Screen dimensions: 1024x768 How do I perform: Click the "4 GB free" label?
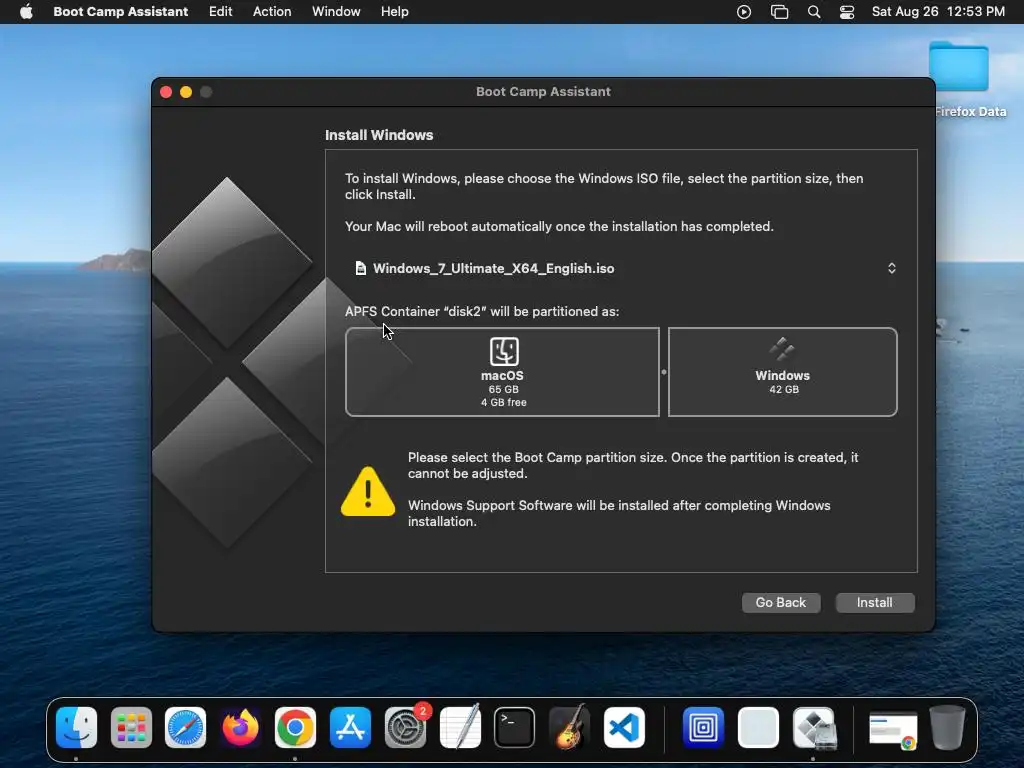coord(504,402)
